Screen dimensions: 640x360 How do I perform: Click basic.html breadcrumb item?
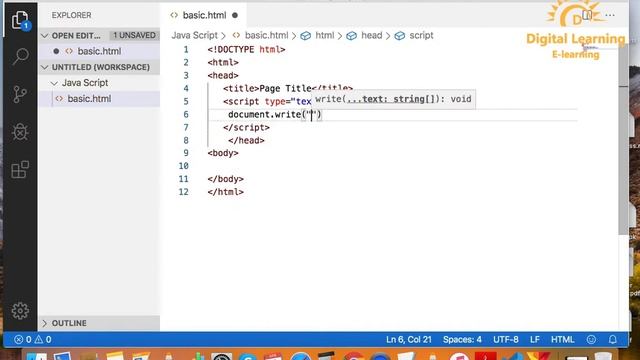266,36
